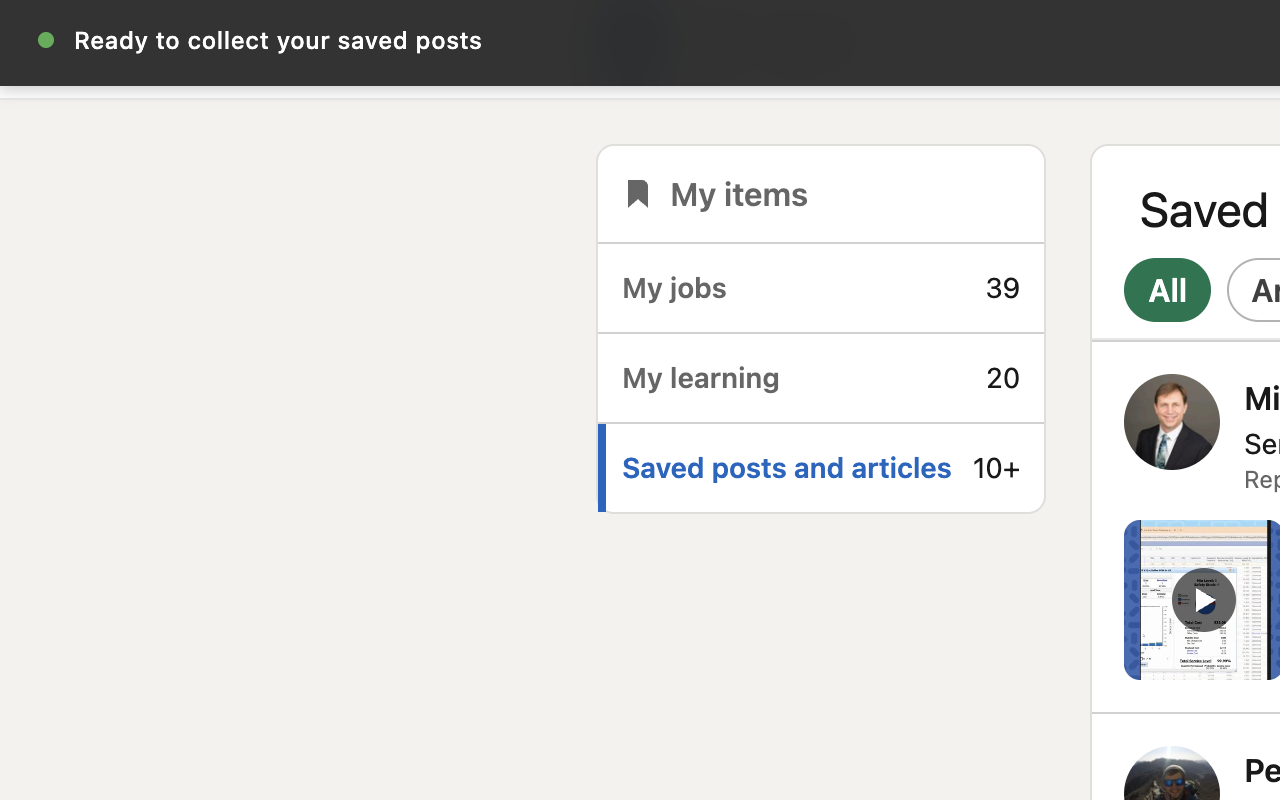Image resolution: width=1280 pixels, height=800 pixels.
Task: Click the green status indicator dot
Action: (46, 40)
